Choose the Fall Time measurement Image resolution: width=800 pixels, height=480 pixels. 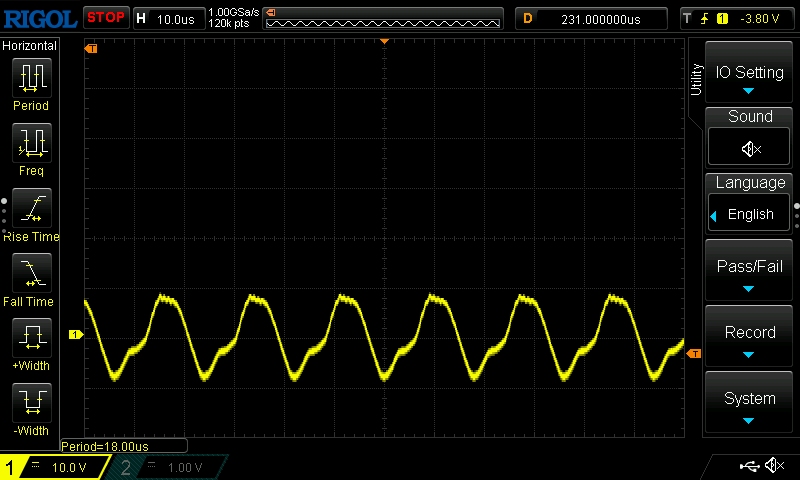(30, 280)
